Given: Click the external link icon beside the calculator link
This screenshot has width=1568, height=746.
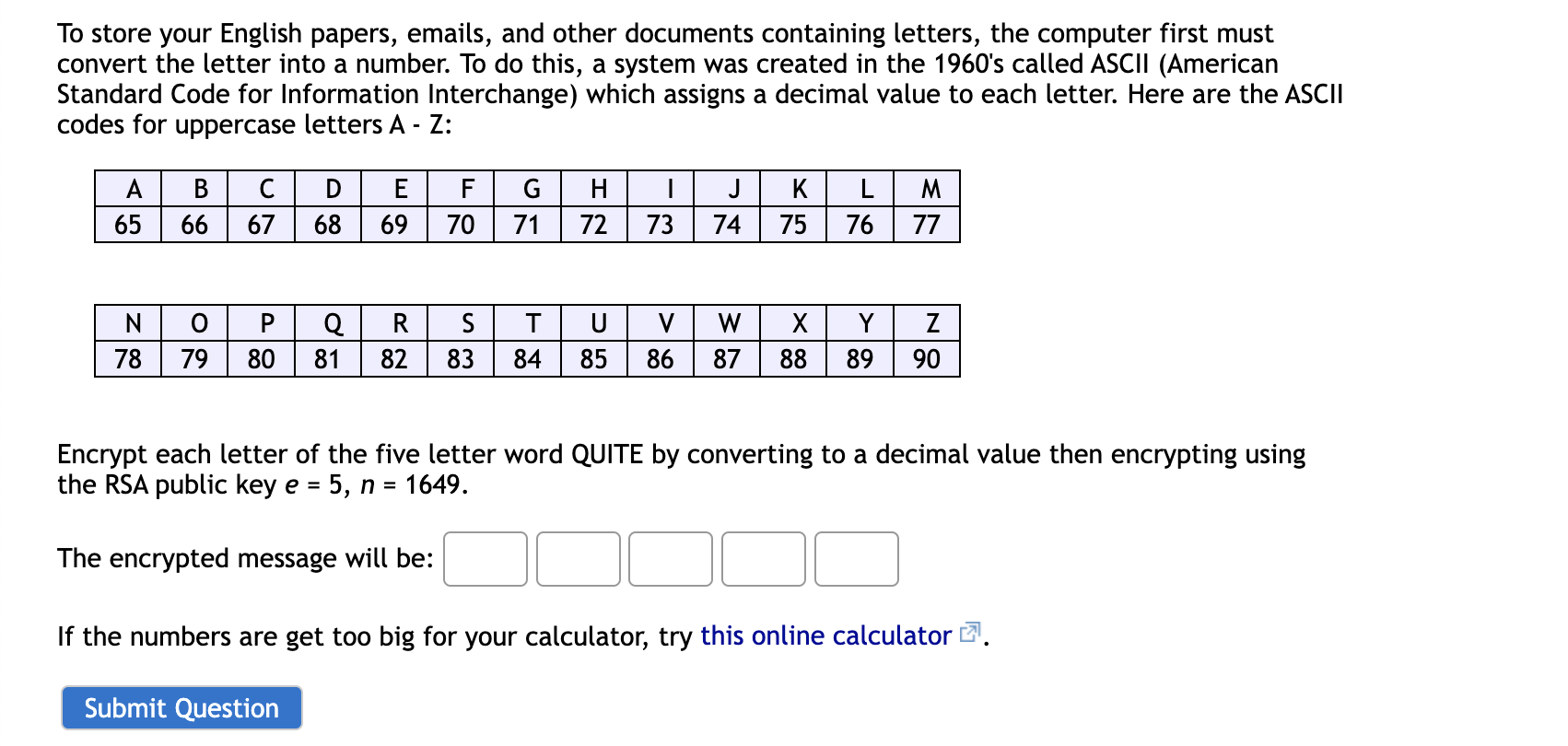Looking at the screenshot, I should click(970, 634).
